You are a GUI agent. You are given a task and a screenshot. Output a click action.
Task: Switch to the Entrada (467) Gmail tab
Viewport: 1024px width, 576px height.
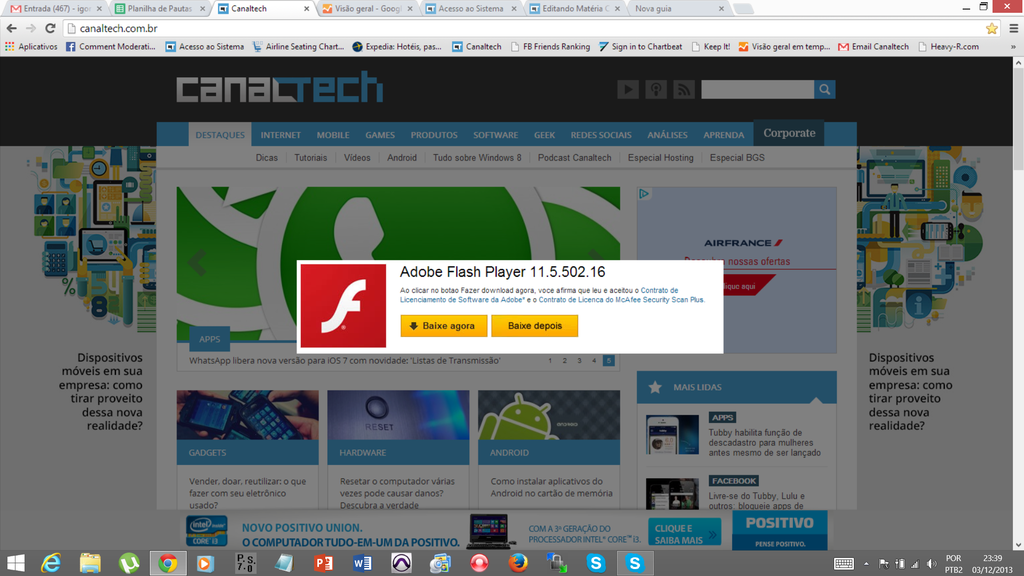57,8
